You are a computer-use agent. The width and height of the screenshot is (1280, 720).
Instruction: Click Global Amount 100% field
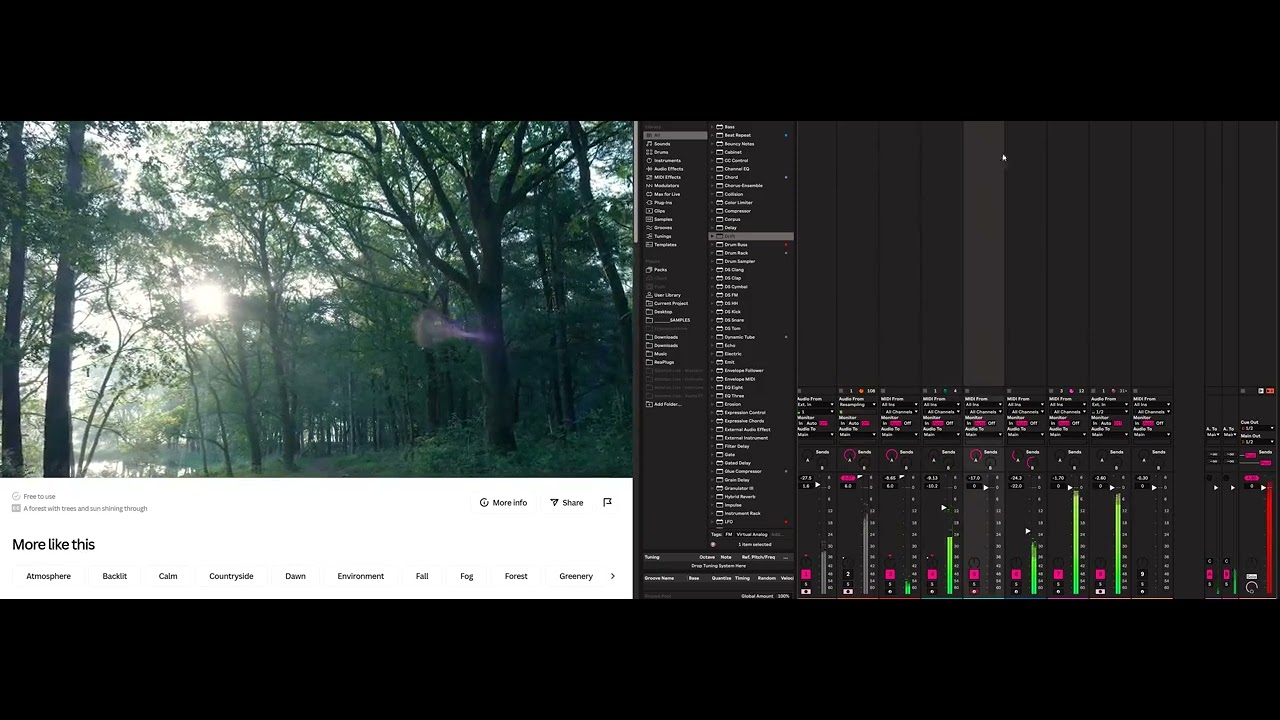[784, 596]
